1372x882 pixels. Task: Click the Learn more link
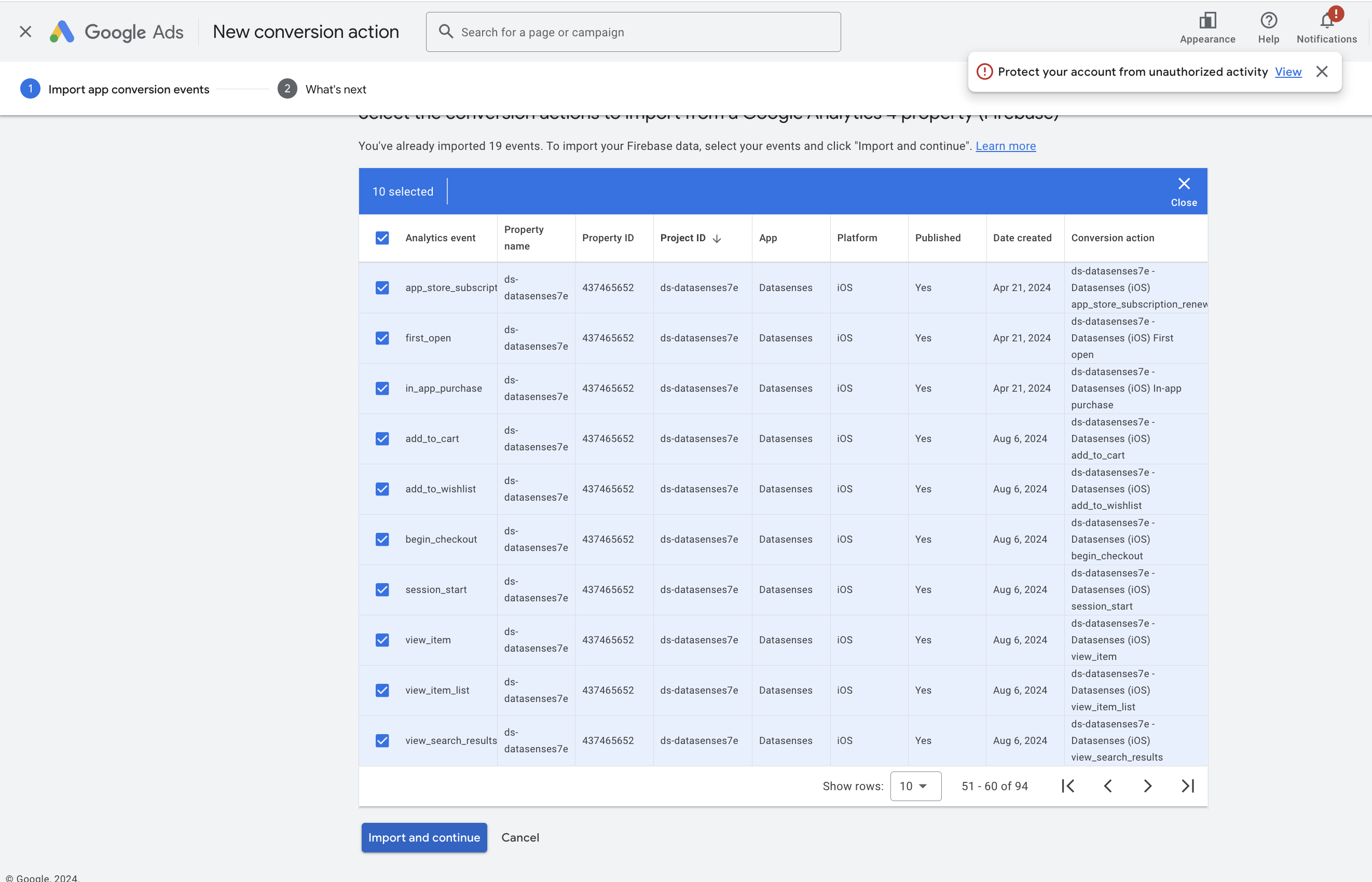point(1005,146)
